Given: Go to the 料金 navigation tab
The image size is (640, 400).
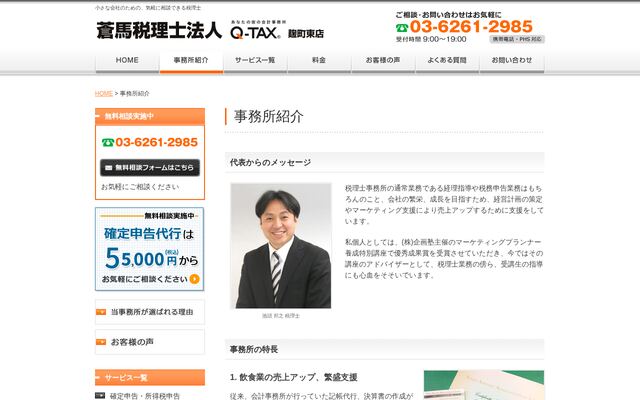Looking at the screenshot, I should [319, 61].
